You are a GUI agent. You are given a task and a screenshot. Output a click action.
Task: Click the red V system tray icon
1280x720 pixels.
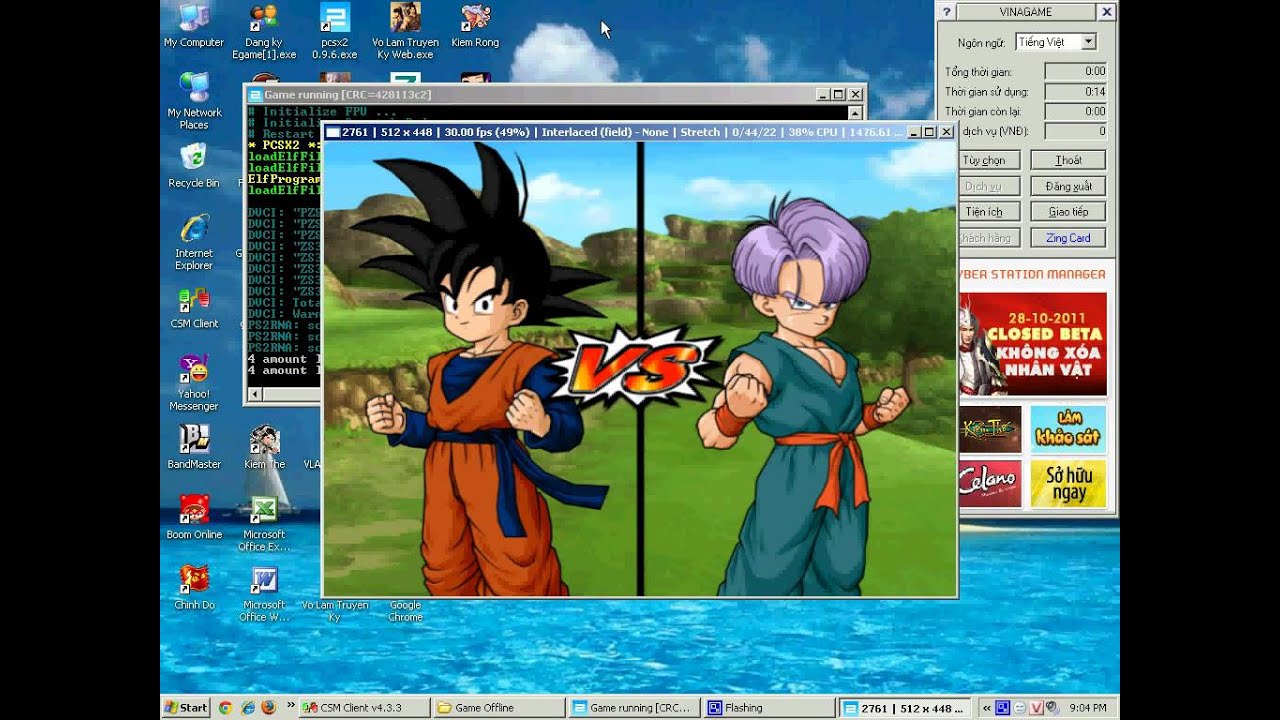pos(1037,707)
